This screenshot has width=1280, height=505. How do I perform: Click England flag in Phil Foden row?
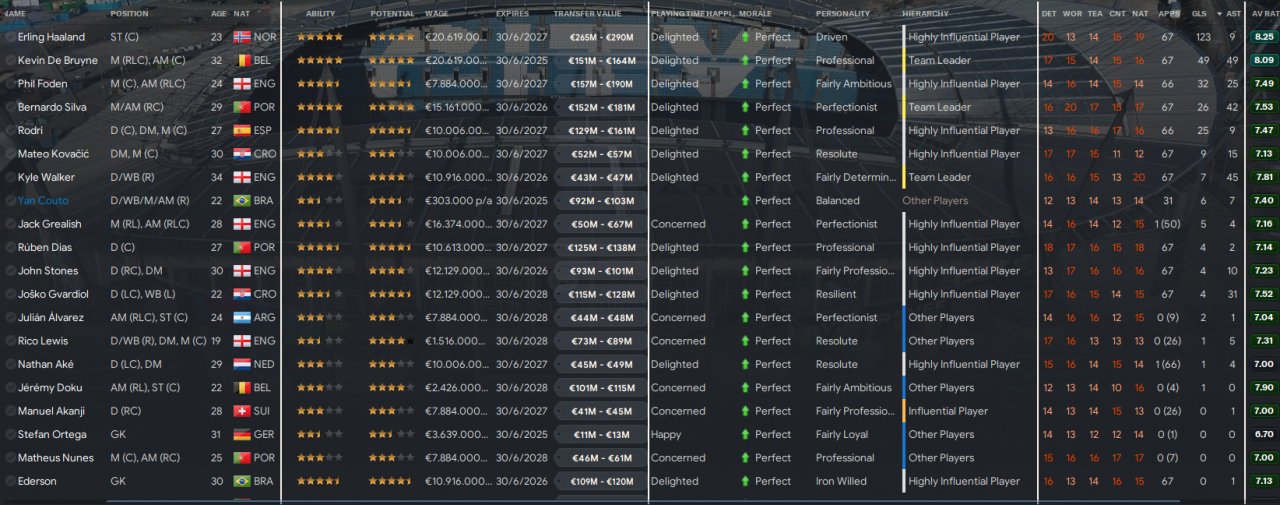tap(241, 84)
